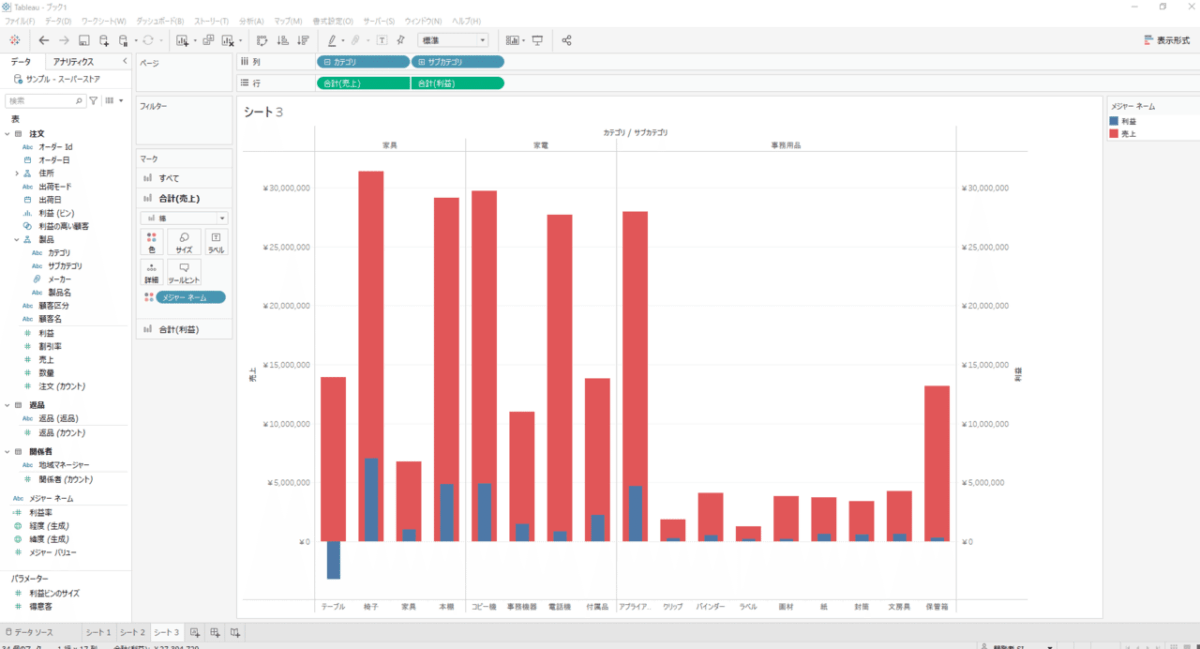Image resolution: width=1200 pixels, height=649 pixels.
Task: Click the Share icon in the toolbar
Action: [567, 41]
